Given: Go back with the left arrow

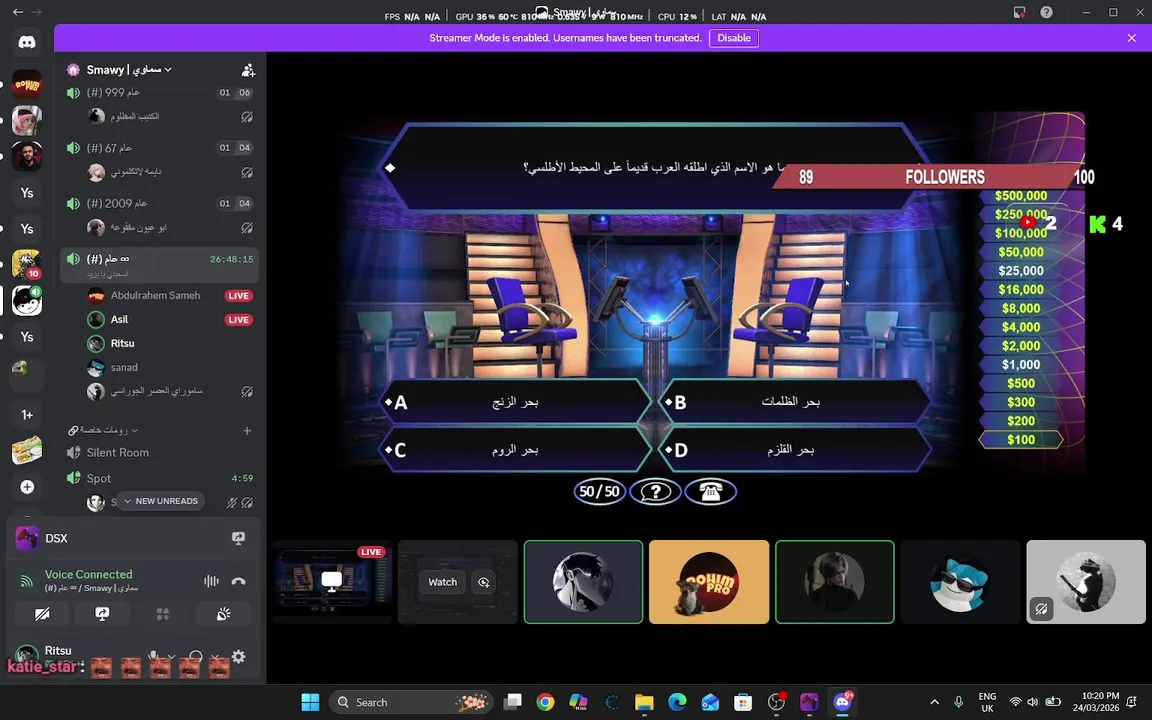Looking at the screenshot, I should coord(18,12).
